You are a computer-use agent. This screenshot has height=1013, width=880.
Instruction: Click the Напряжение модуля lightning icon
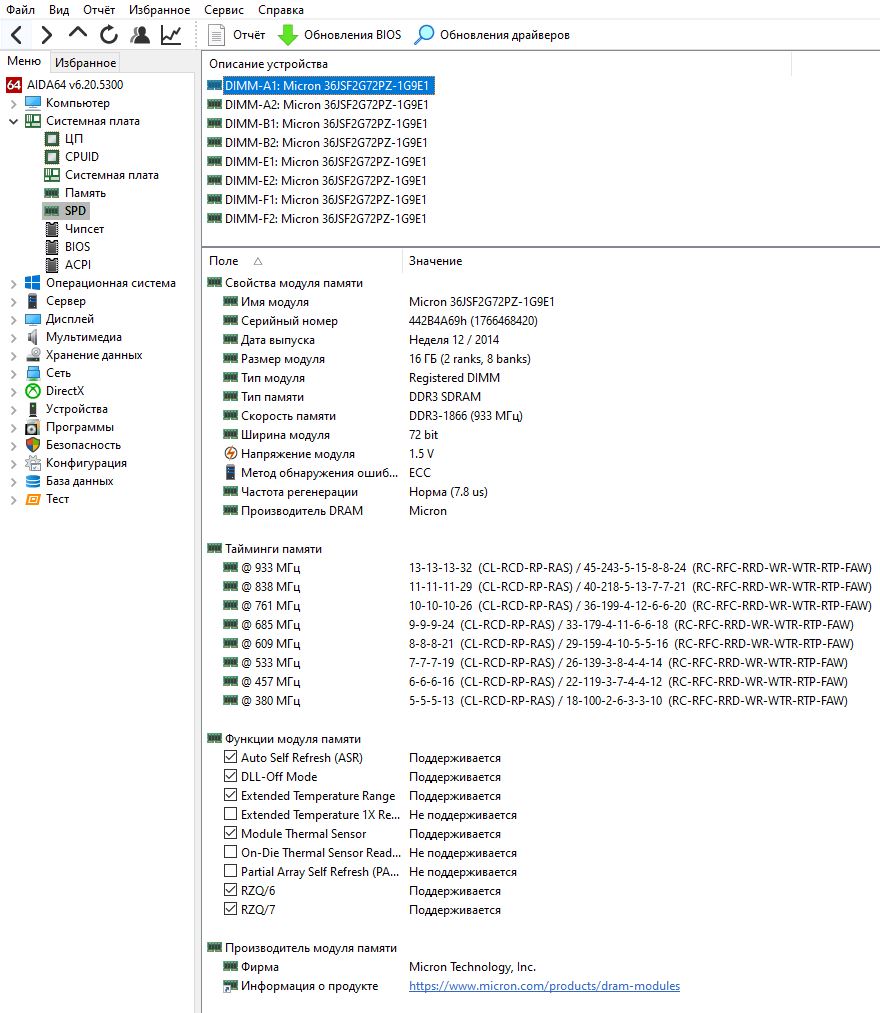[x=231, y=454]
